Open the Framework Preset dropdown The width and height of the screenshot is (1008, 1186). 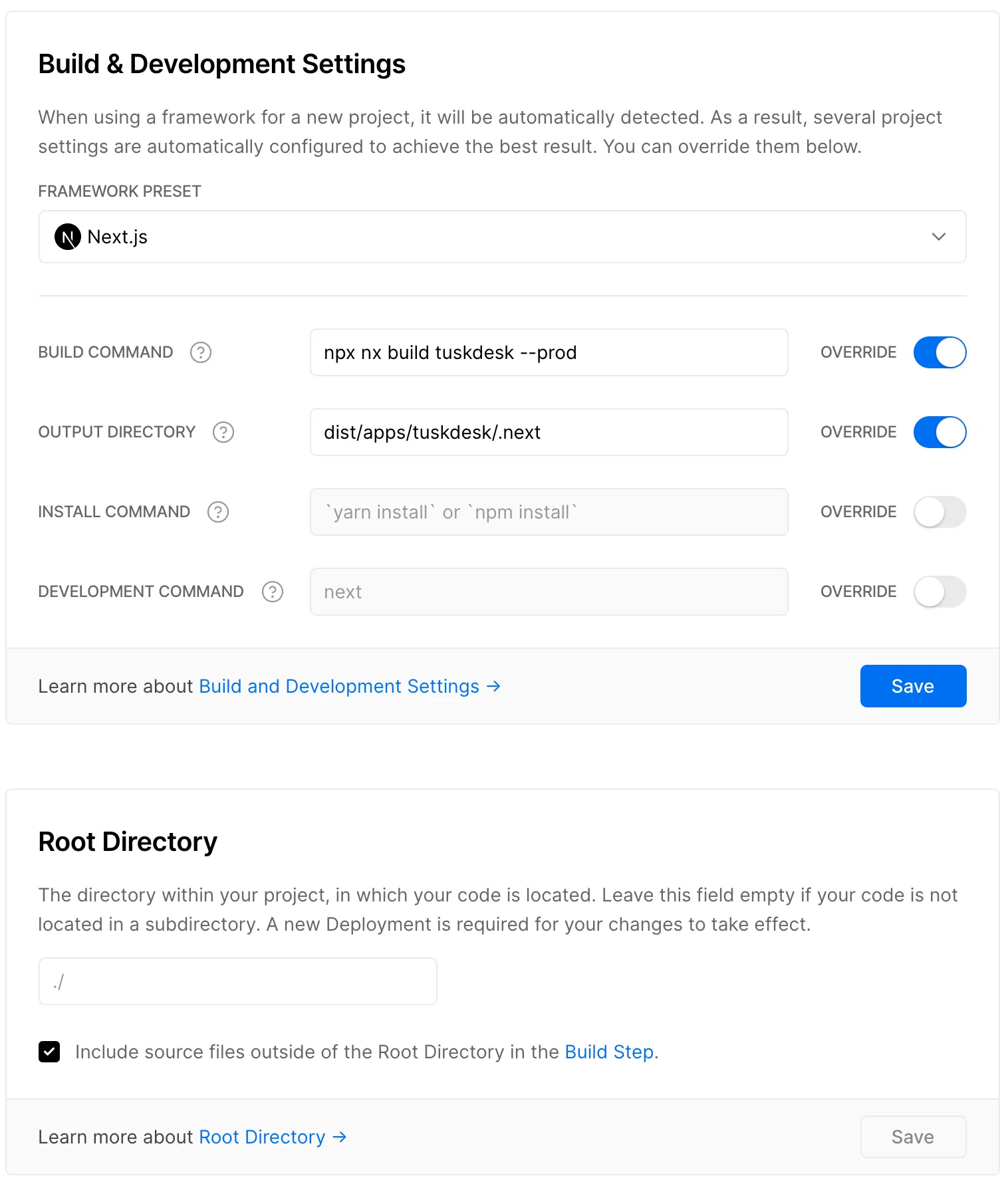click(502, 237)
